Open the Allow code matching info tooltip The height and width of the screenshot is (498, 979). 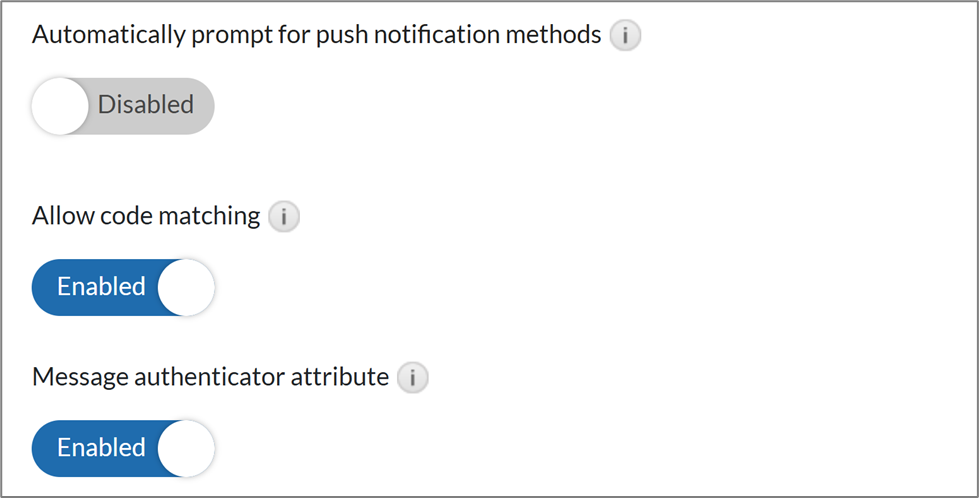click(284, 216)
